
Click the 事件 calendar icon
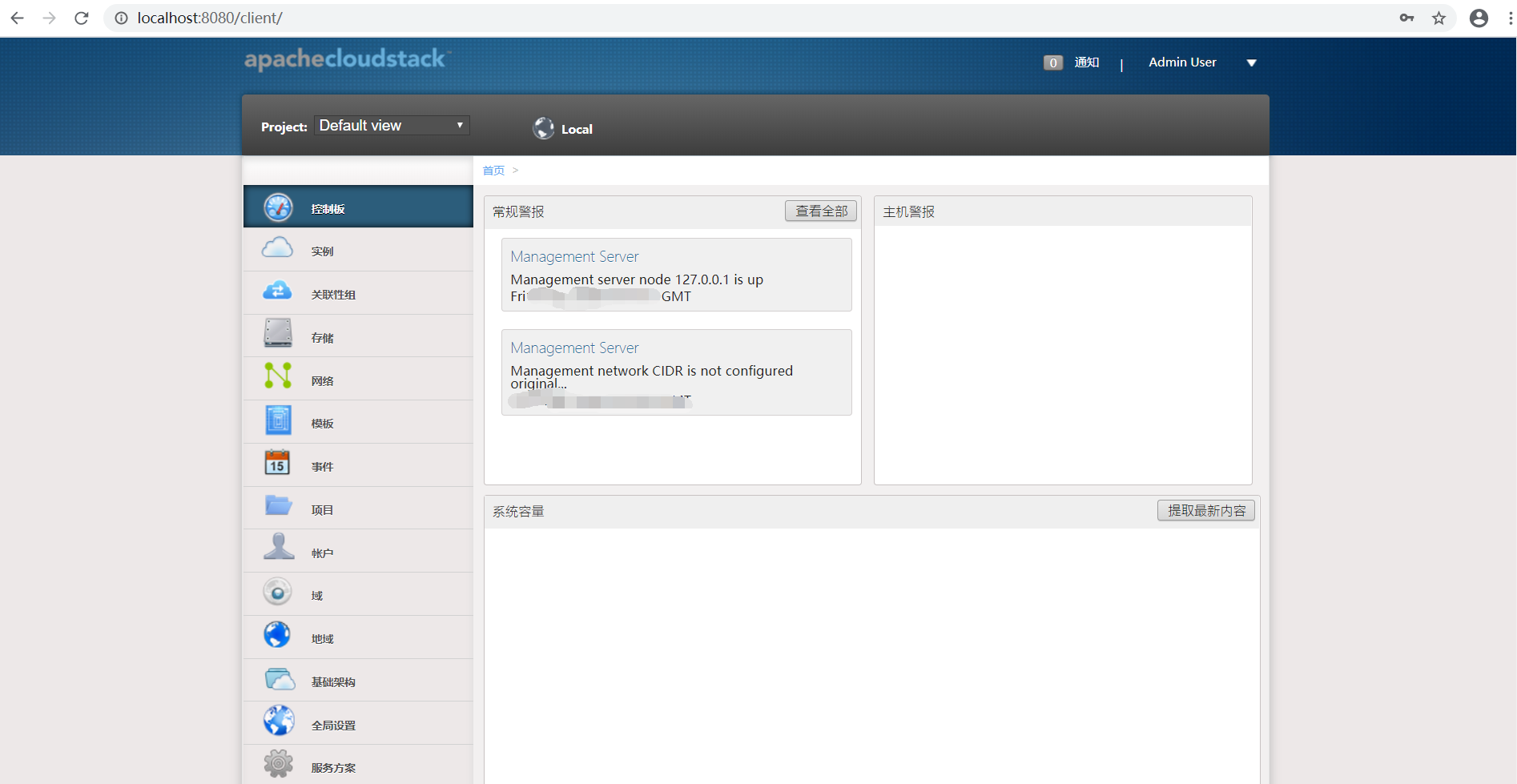[x=278, y=462]
